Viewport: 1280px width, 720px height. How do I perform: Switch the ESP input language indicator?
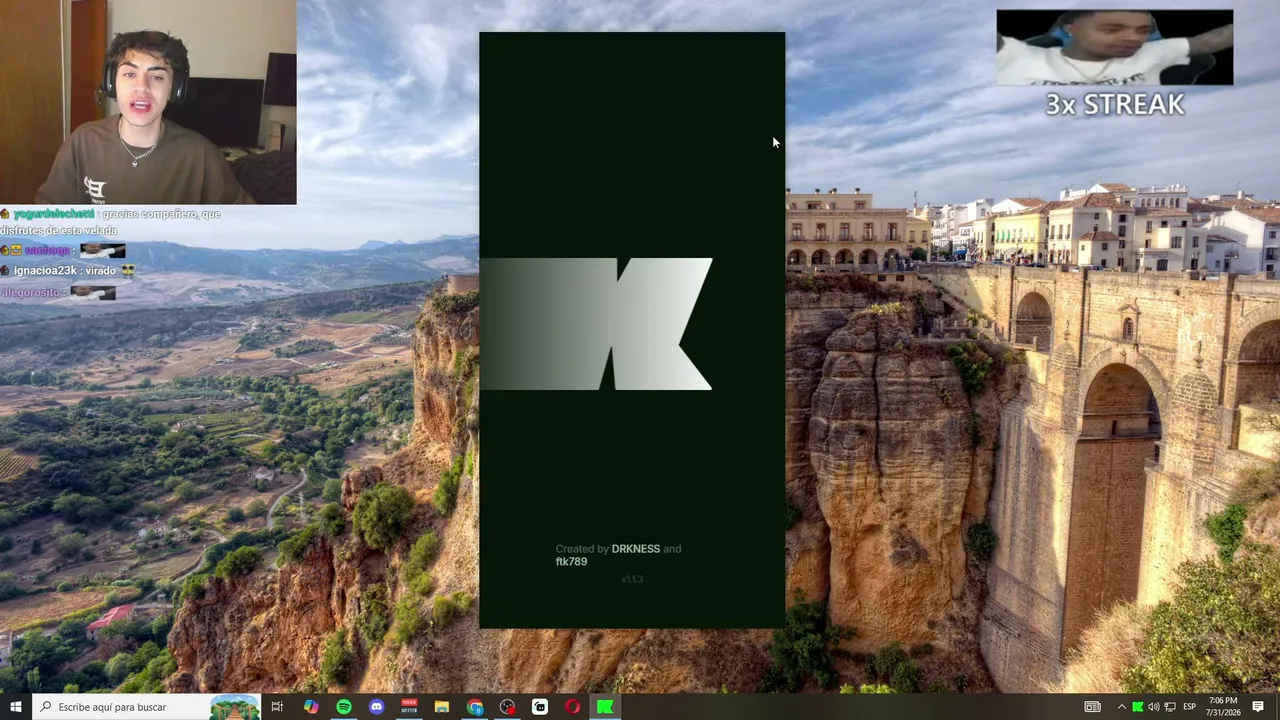point(1189,707)
